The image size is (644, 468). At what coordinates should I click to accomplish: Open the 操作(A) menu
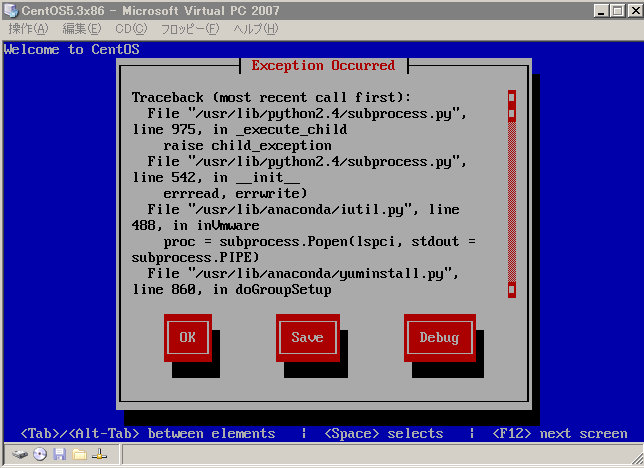click(x=28, y=29)
